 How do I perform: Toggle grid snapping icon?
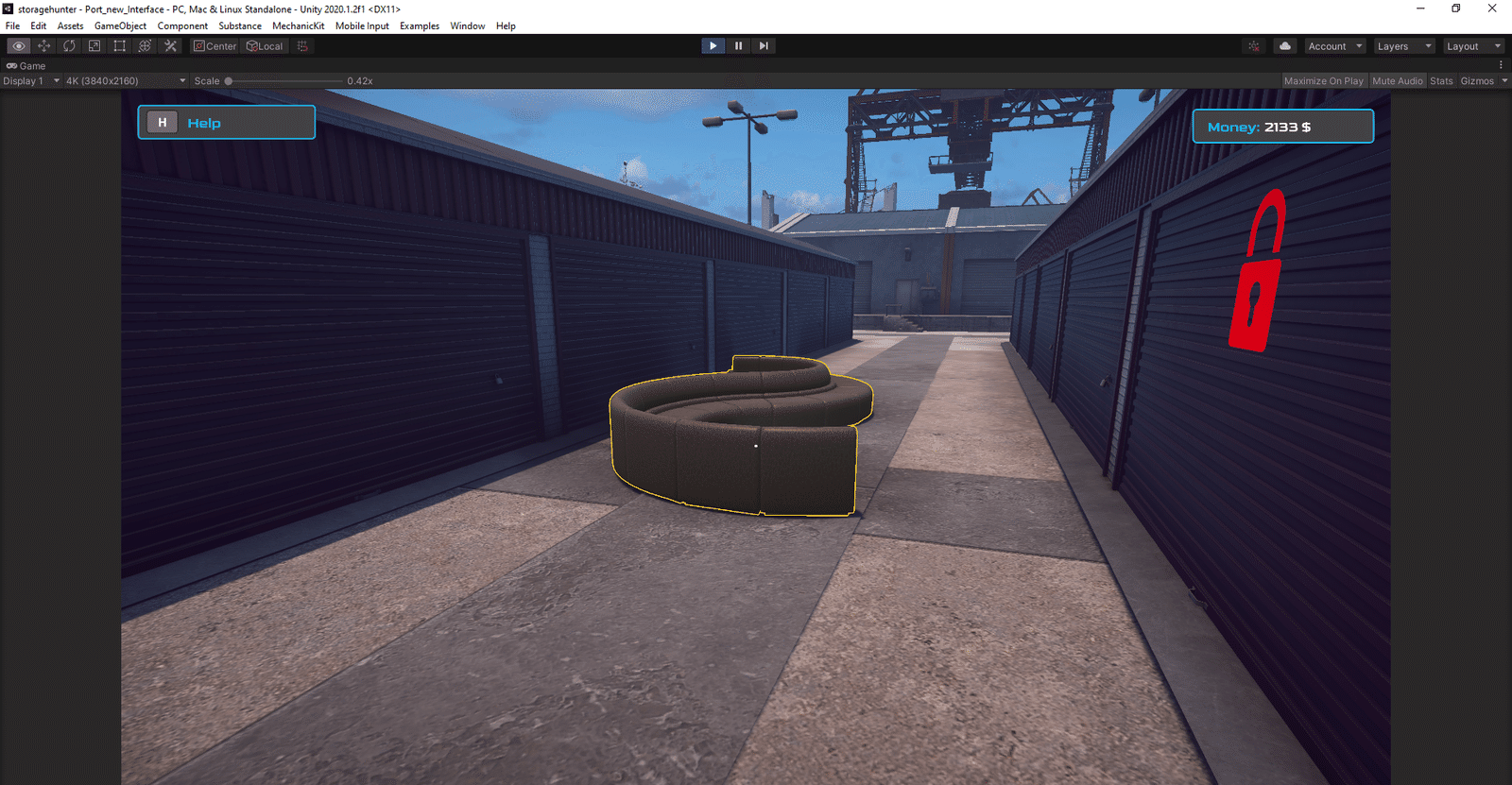302,45
